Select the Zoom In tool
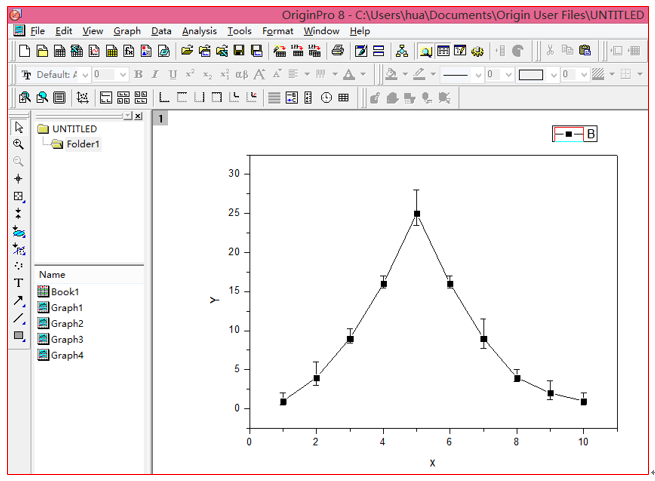This screenshot has width=655, height=481. coord(18,144)
